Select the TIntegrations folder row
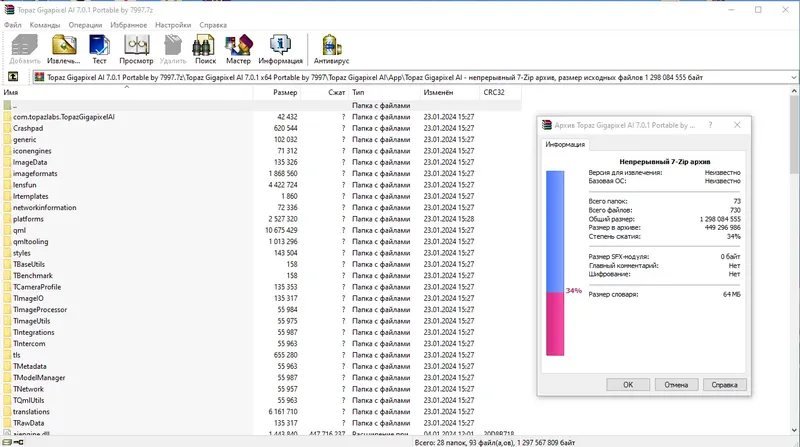 [261, 332]
